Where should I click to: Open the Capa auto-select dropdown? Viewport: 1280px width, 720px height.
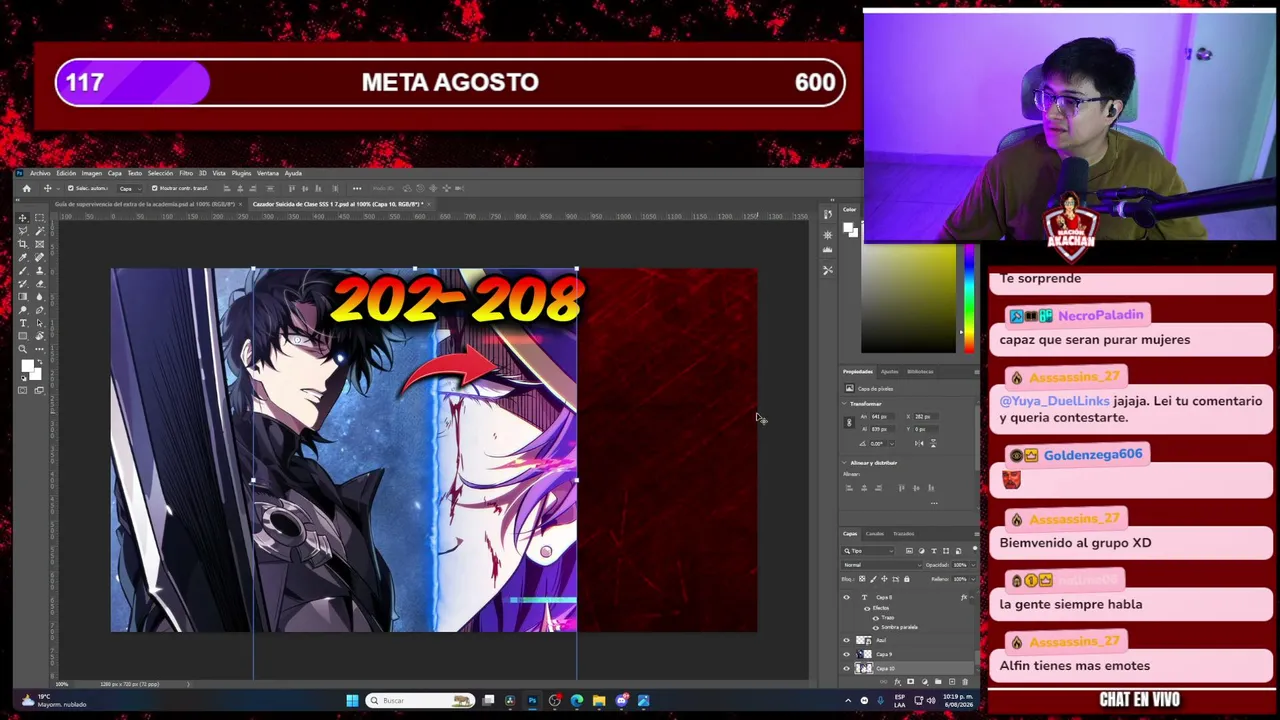(x=129, y=188)
